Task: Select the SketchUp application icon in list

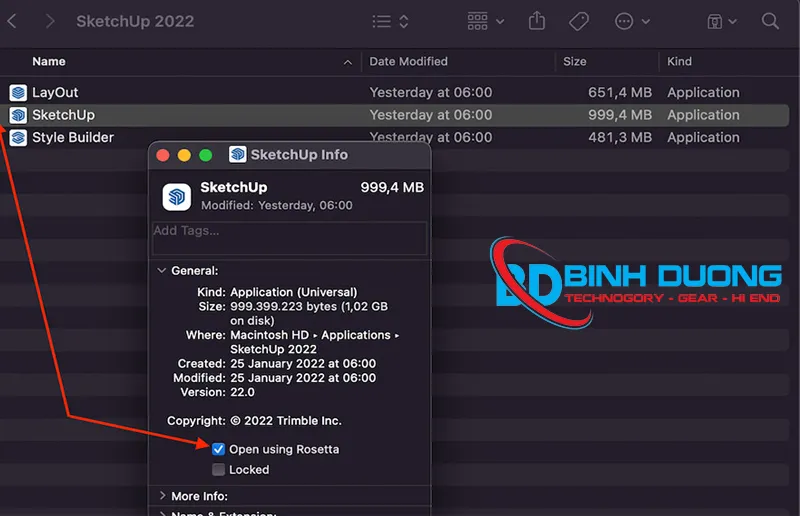Action: pos(18,115)
